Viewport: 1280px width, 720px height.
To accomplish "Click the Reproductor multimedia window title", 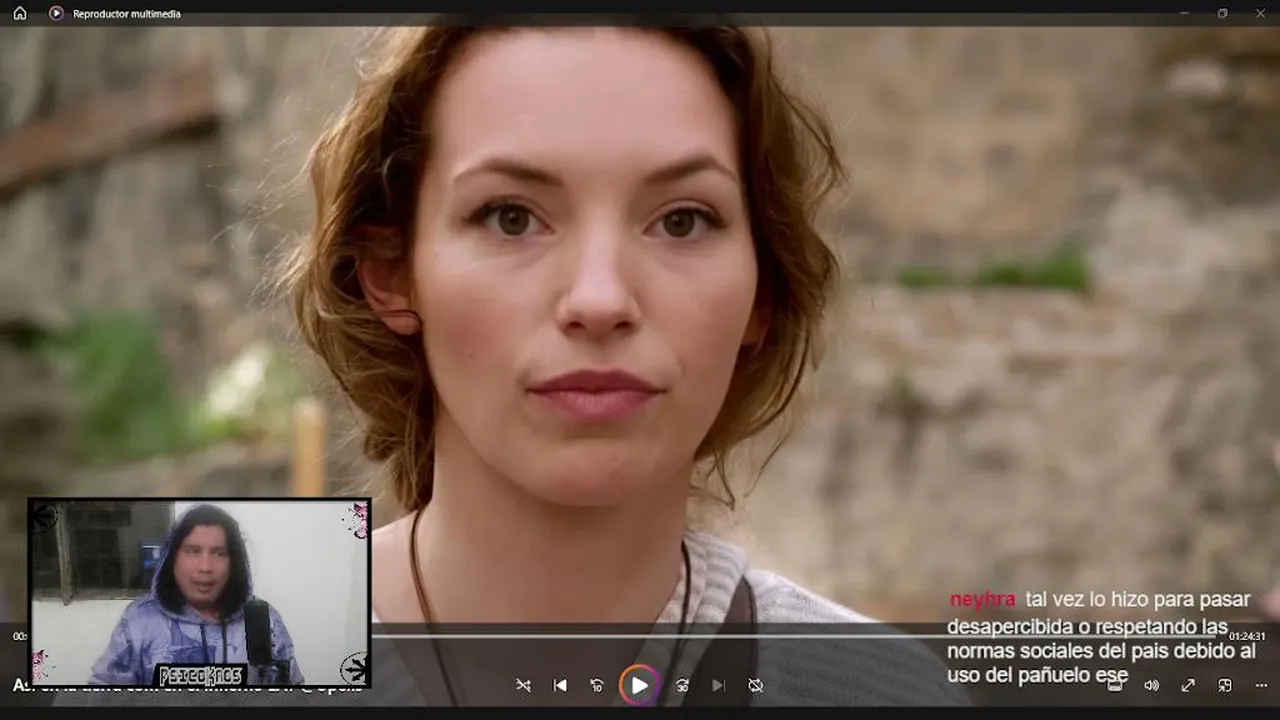I will click(127, 14).
